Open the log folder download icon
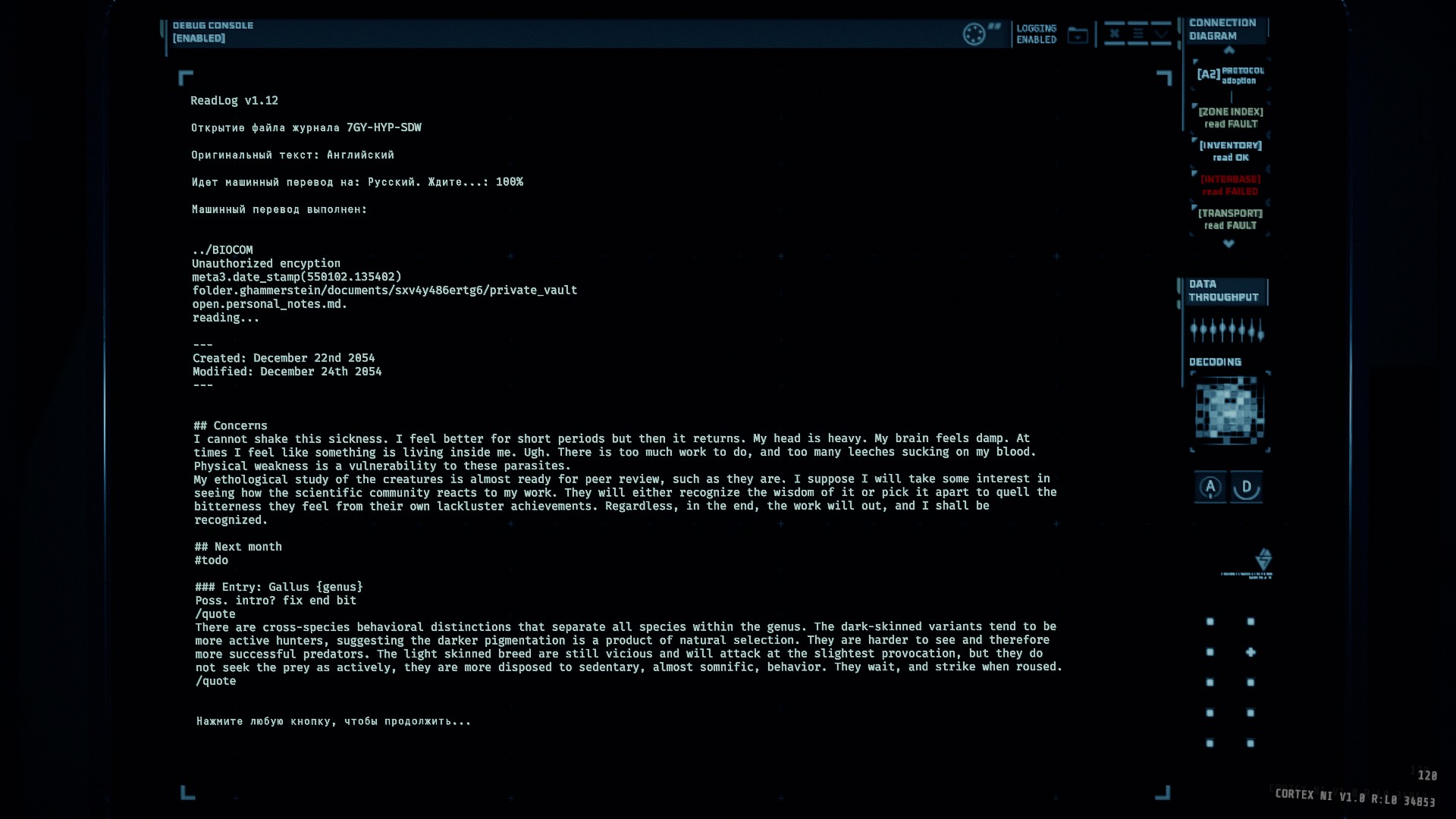Screen dimensions: 1456x819 [x=1078, y=35]
